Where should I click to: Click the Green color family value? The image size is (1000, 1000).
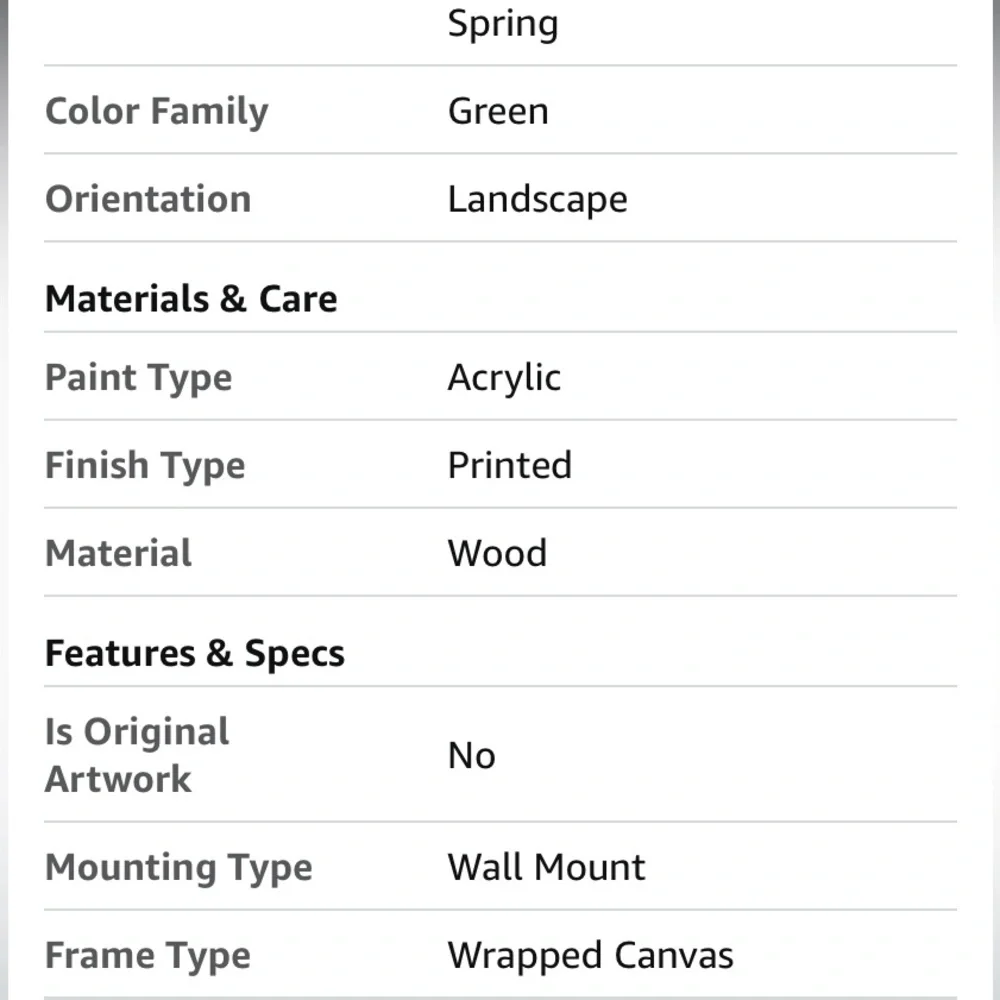498,111
